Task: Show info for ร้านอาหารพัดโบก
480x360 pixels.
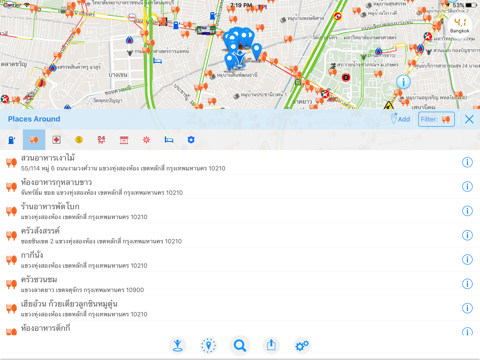Action: tap(467, 211)
